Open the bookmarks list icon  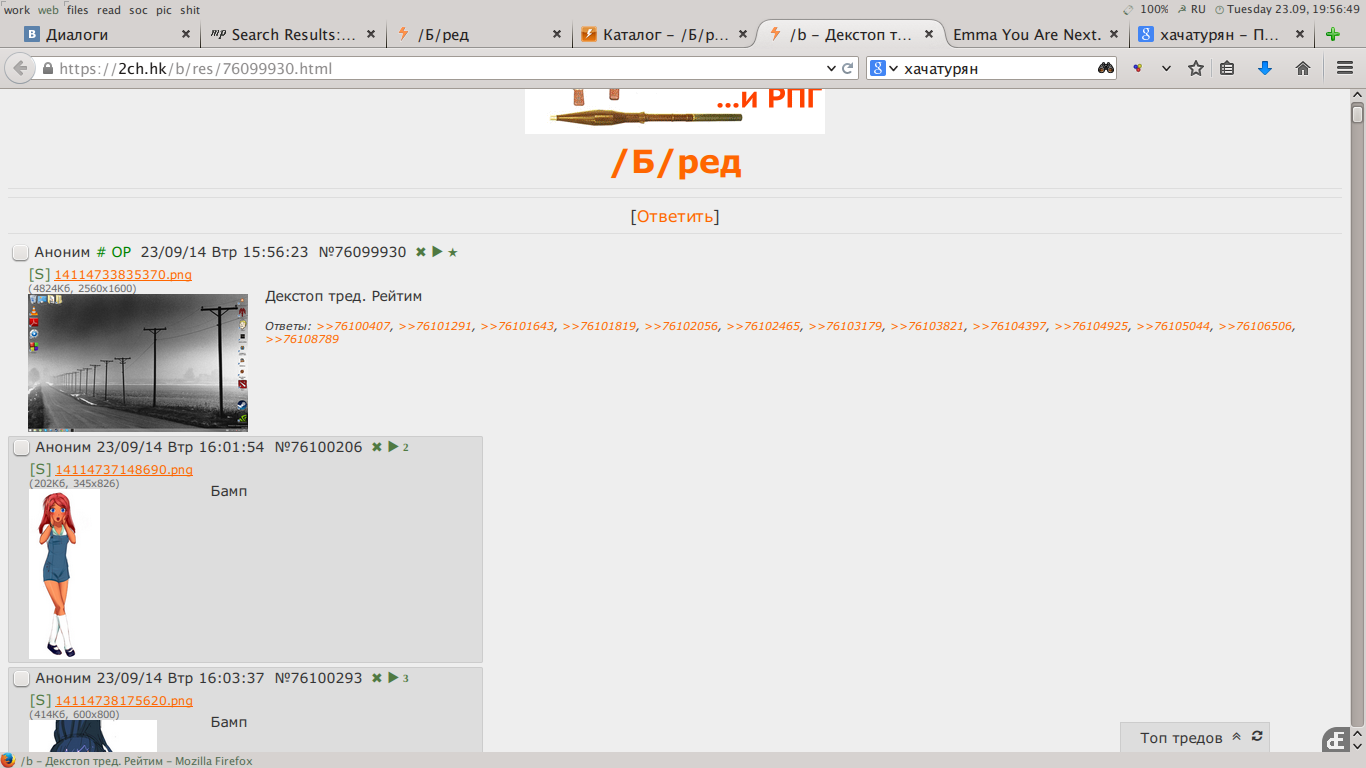coord(1227,68)
